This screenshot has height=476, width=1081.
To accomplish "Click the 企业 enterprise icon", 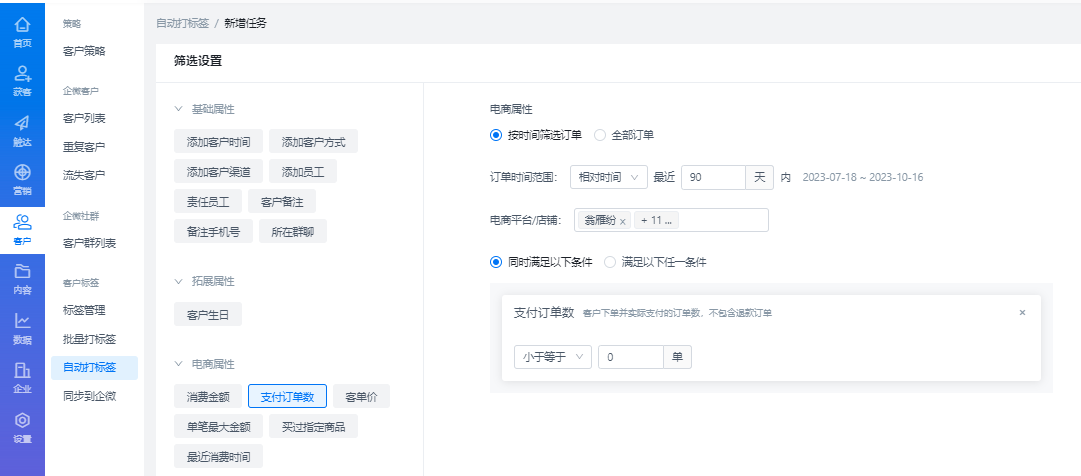I will pyautogui.click(x=22, y=377).
